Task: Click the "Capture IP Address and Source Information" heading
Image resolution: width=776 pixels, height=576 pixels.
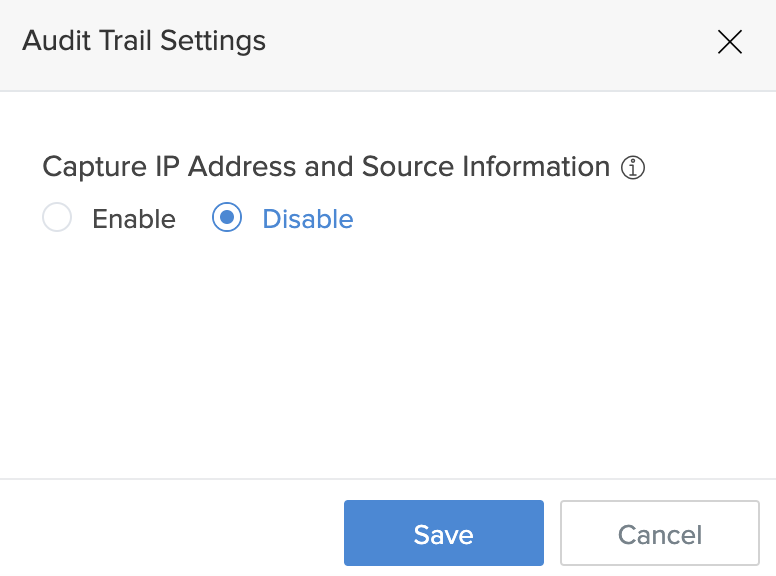Action: pos(326,167)
